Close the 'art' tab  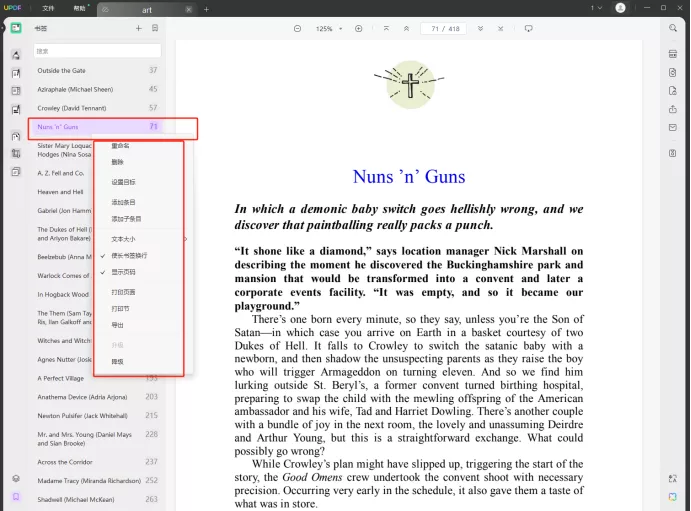189,10
